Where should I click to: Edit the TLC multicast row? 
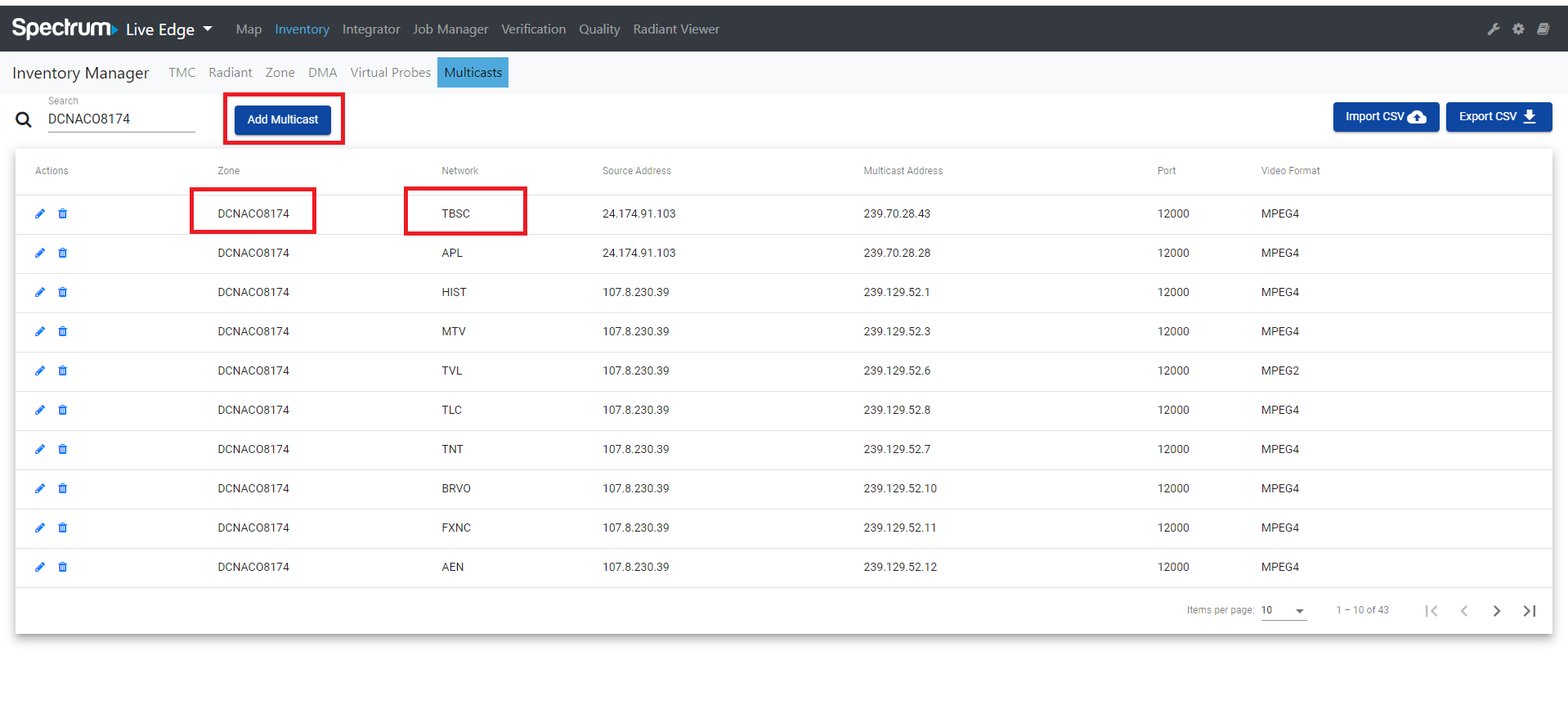point(40,410)
